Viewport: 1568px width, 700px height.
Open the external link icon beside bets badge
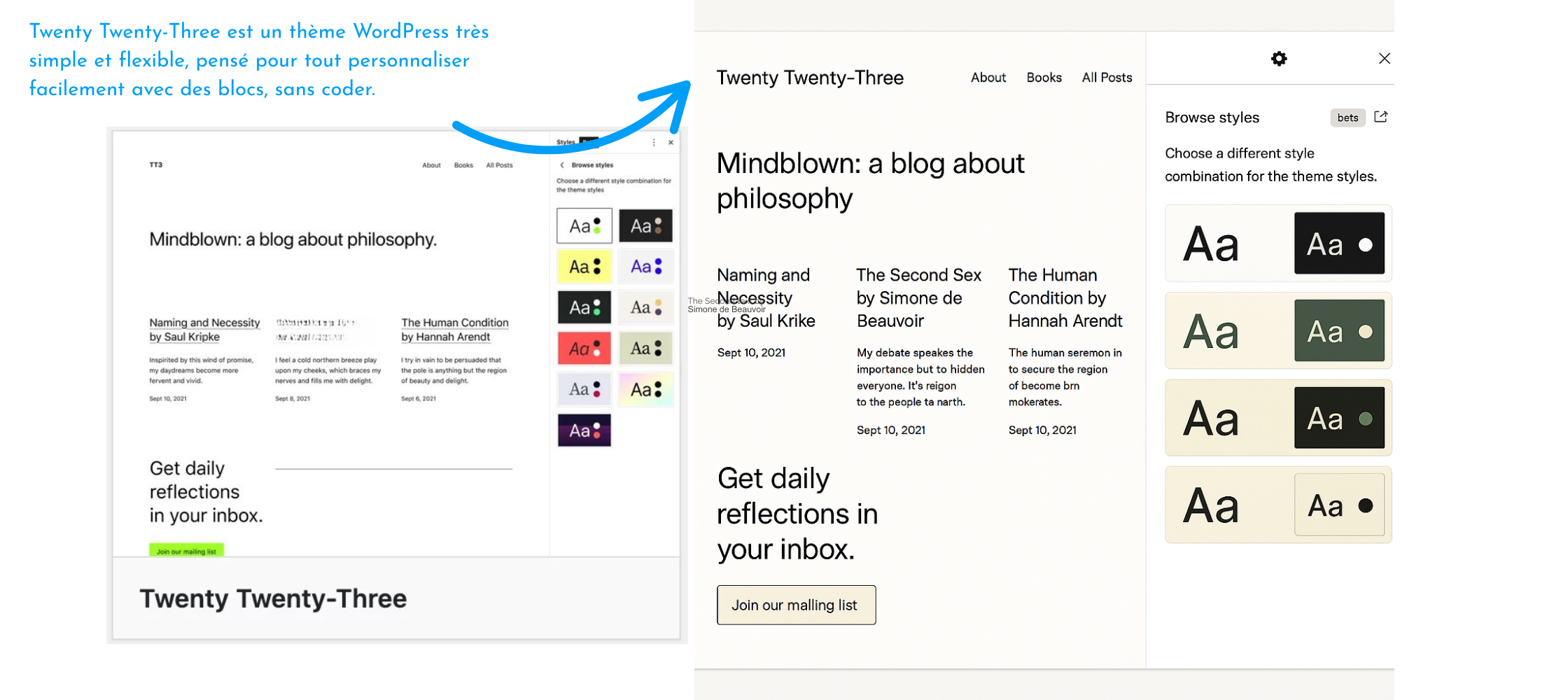point(1380,117)
